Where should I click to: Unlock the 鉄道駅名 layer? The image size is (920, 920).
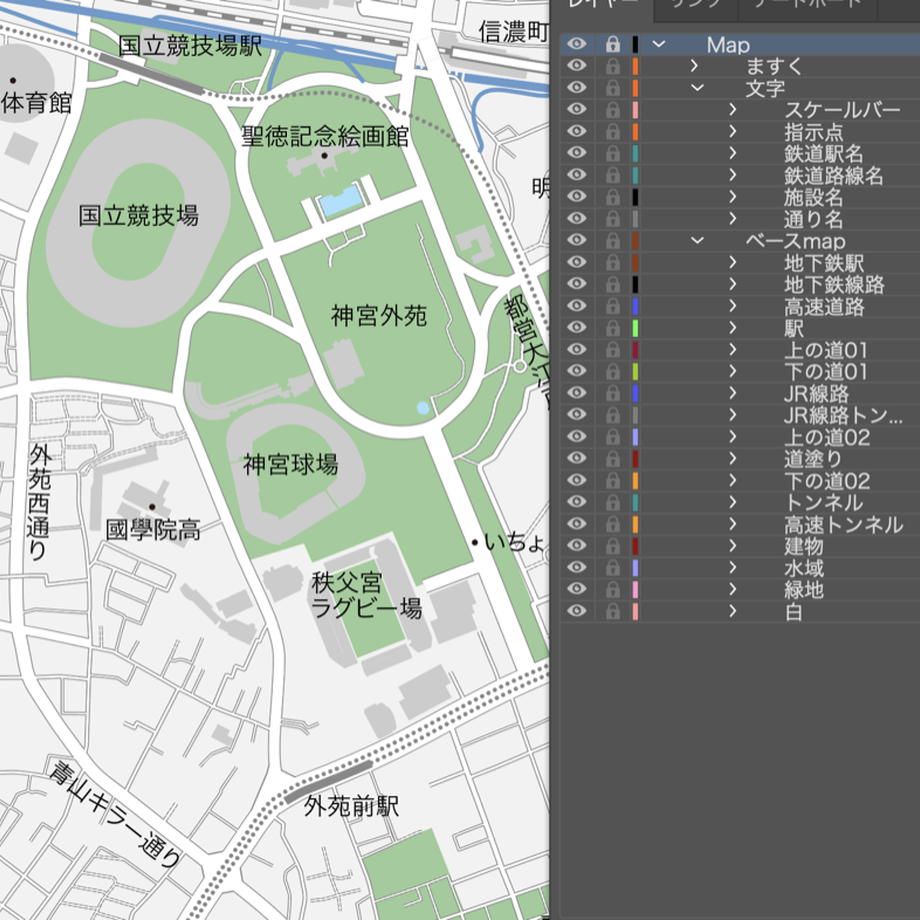click(613, 153)
